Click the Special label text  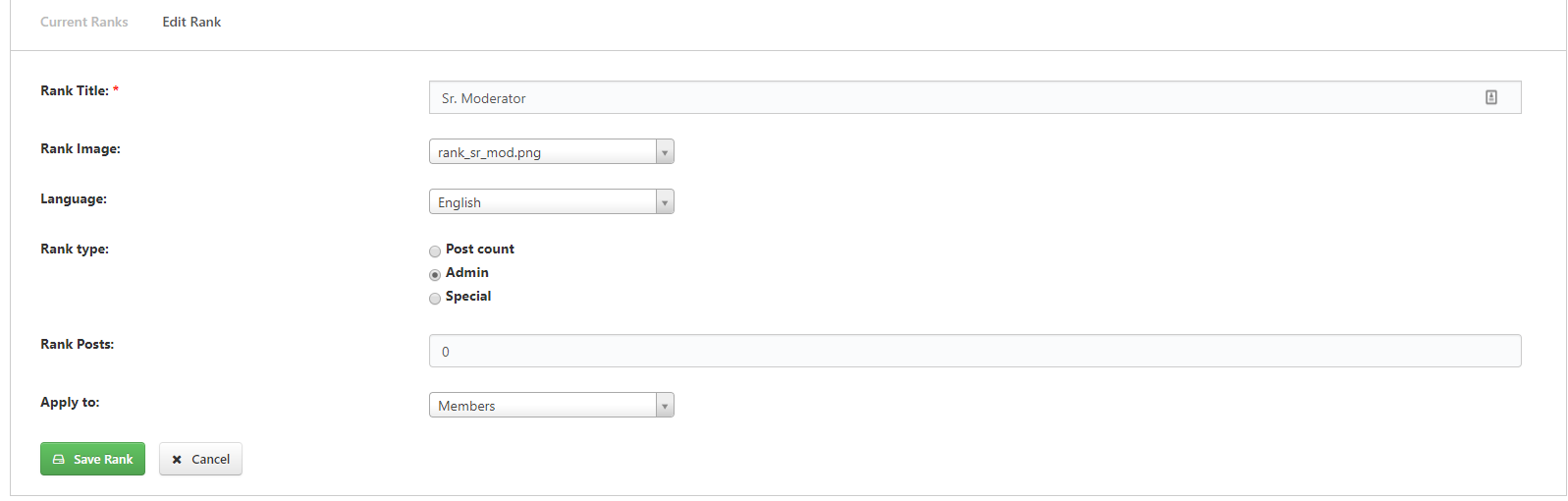[468, 296]
